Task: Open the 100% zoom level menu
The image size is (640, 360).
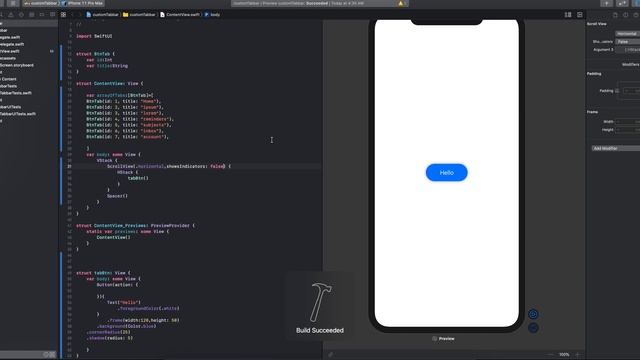Action: pos(564,355)
